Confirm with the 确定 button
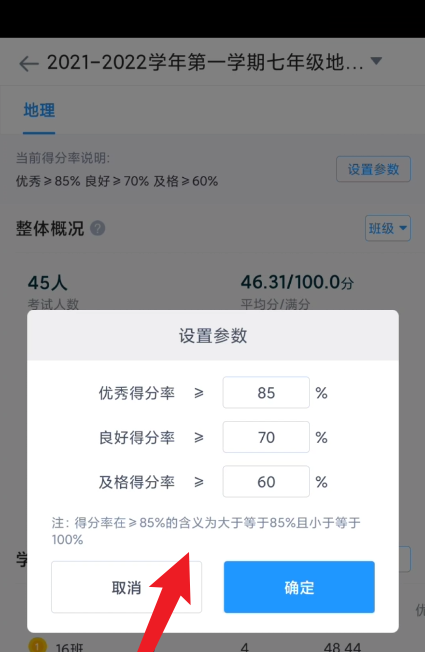Viewport: 425px width, 652px height. pyautogui.click(x=299, y=587)
